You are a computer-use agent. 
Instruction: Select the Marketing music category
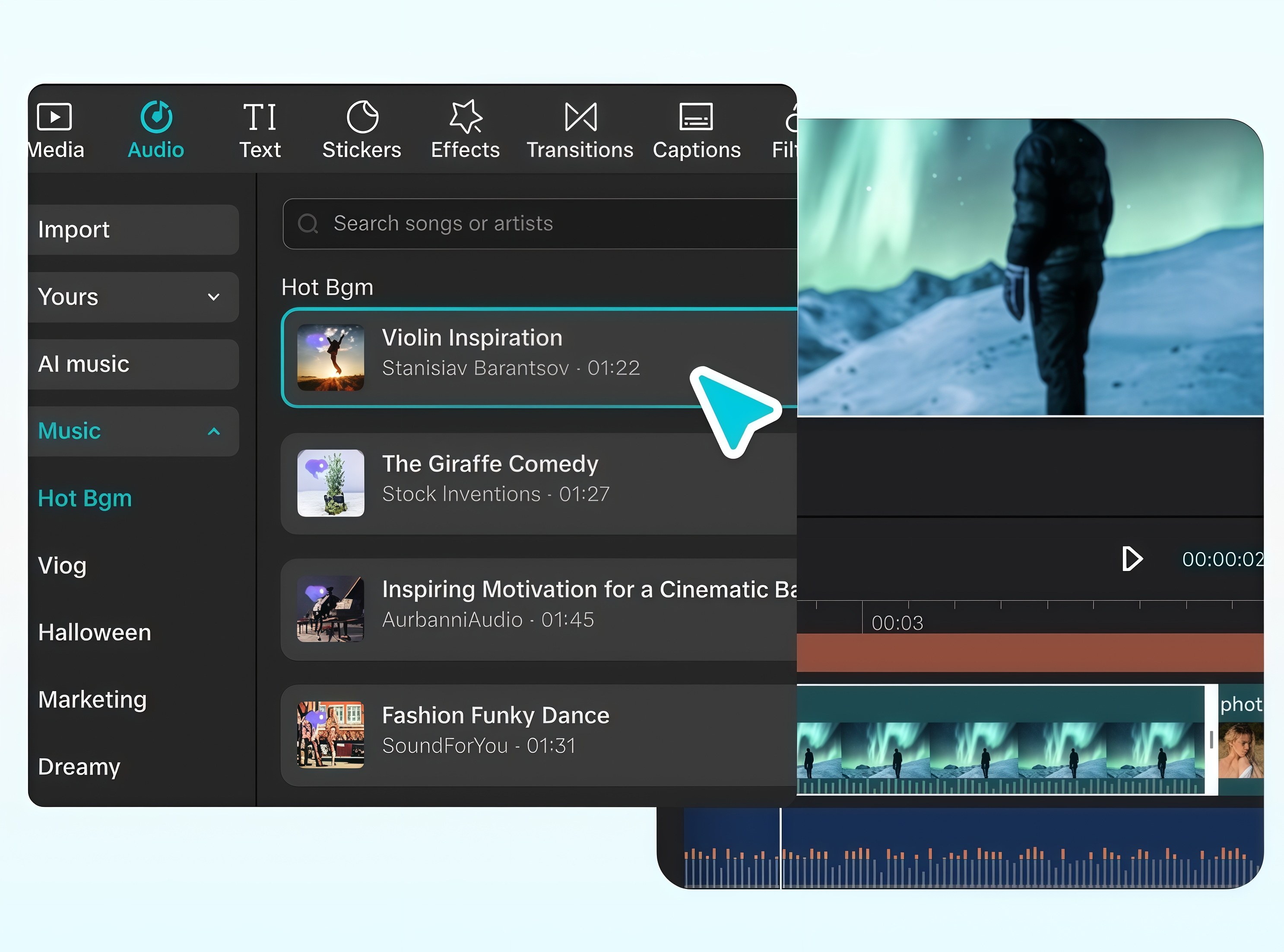pos(92,699)
